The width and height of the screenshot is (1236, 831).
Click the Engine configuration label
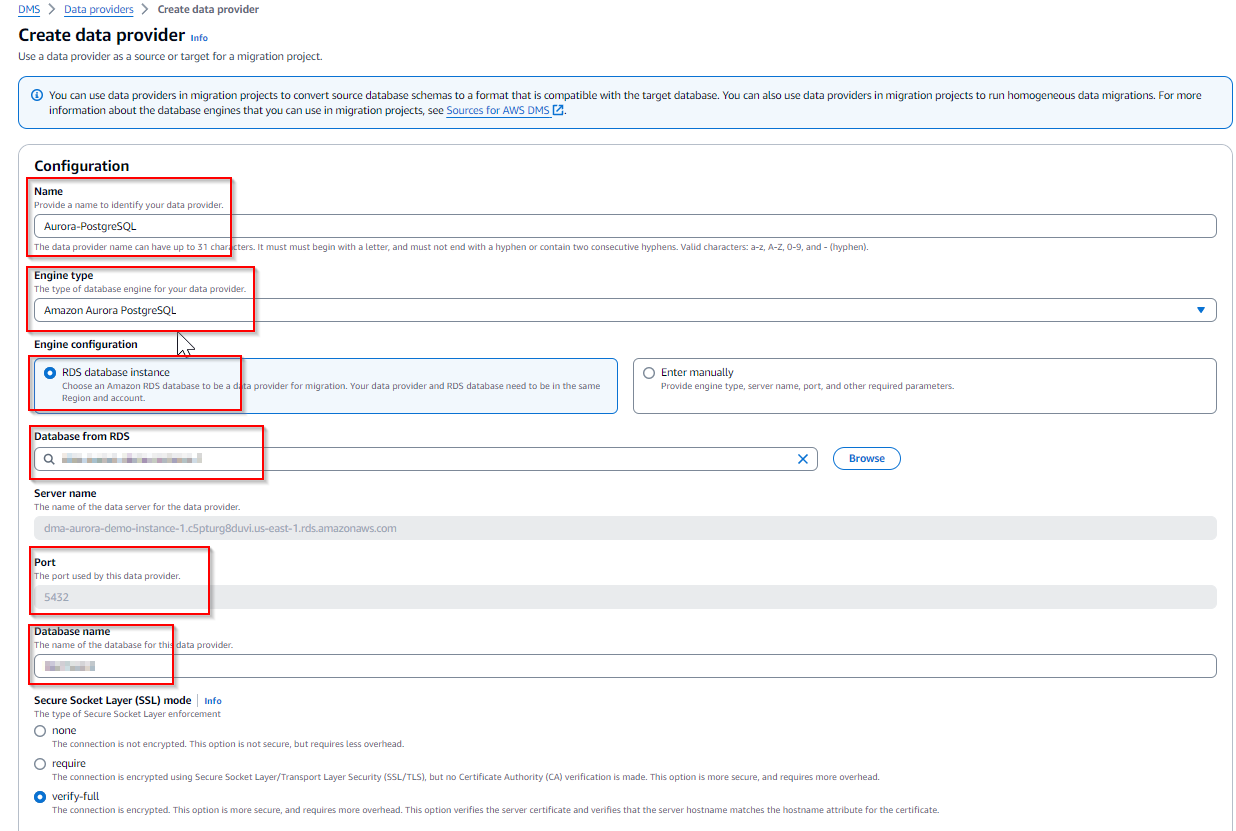click(86, 344)
